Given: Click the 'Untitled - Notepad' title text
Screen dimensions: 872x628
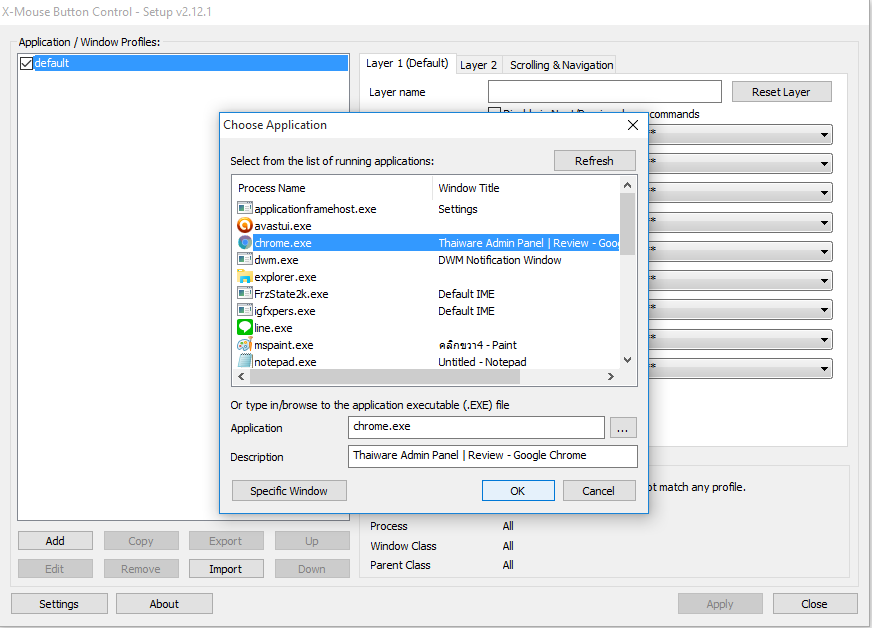Looking at the screenshot, I should 482,362.
